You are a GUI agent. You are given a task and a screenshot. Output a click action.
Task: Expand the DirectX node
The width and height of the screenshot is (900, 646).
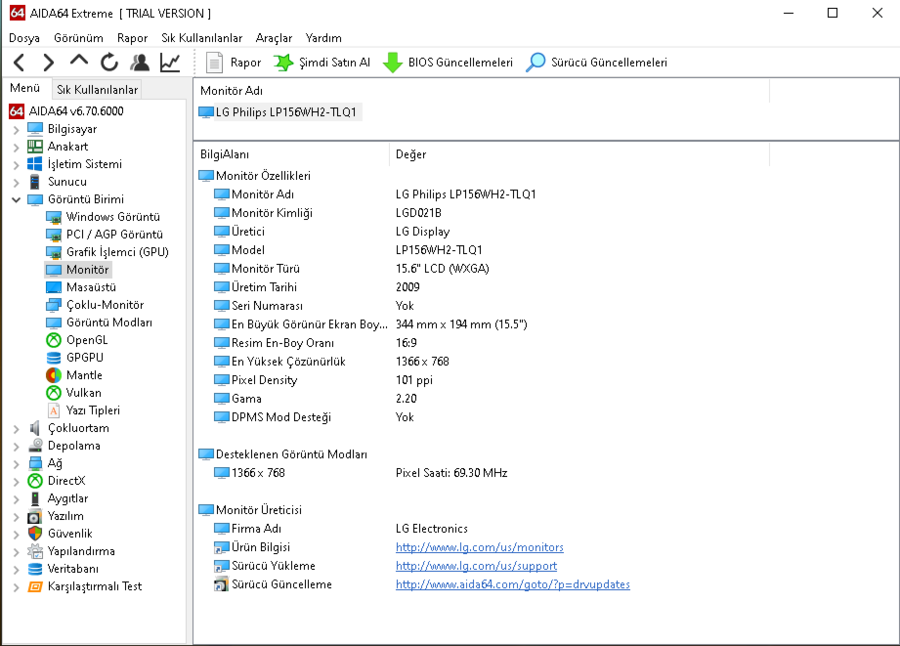(16, 481)
